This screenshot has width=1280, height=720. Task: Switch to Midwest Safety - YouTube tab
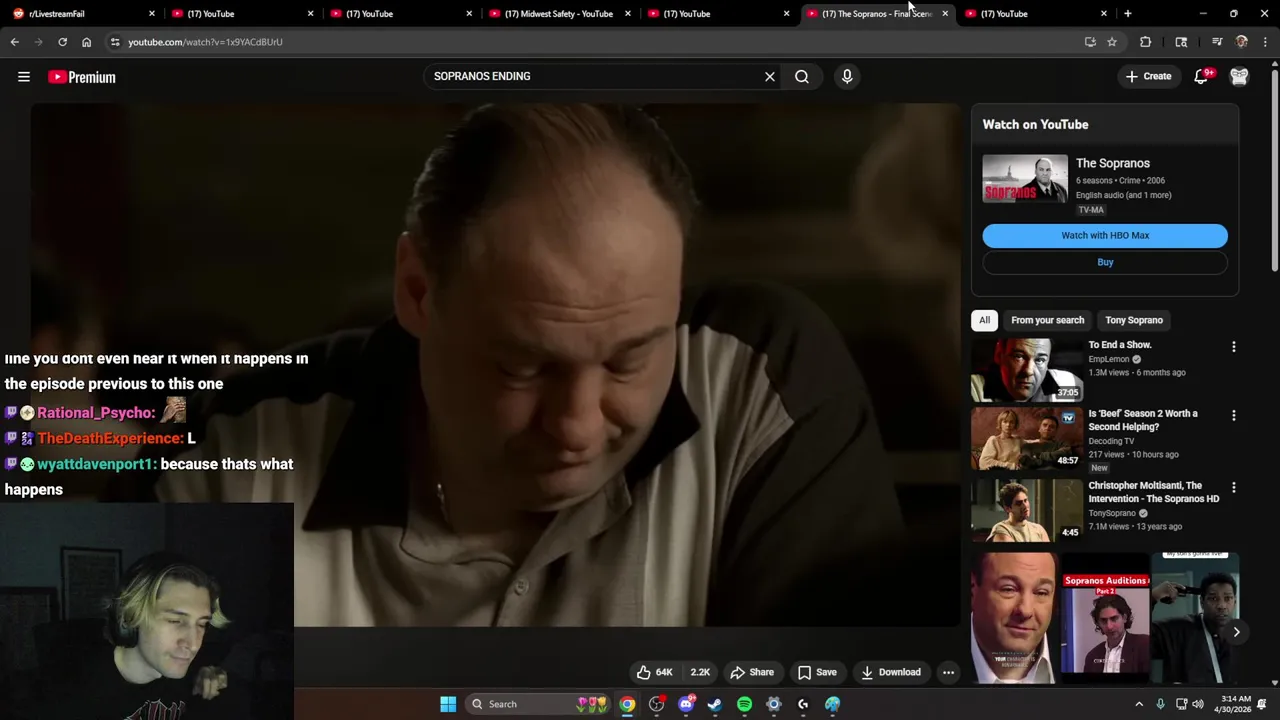559,14
